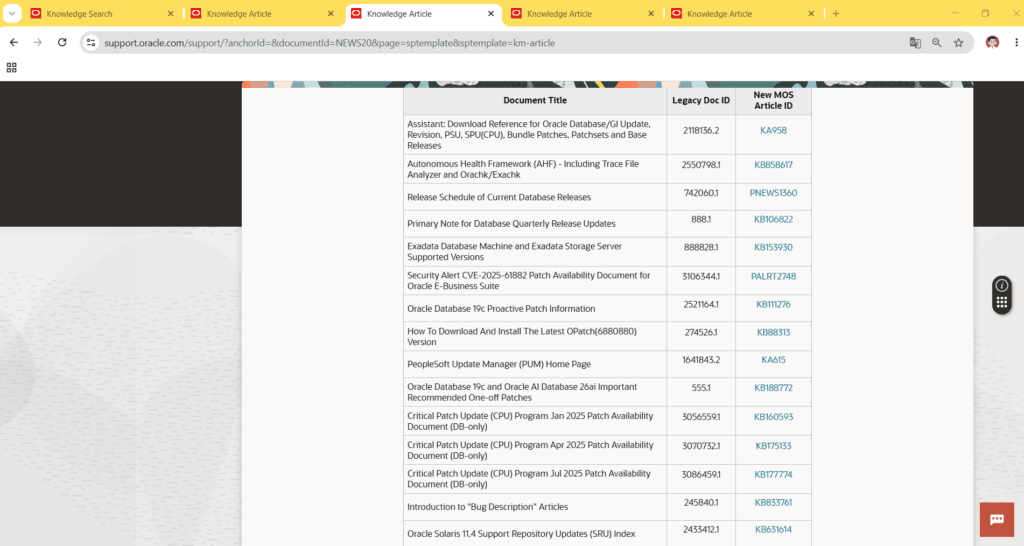
Task: Open article link KB833761
Action: click(x=773, y=503)
